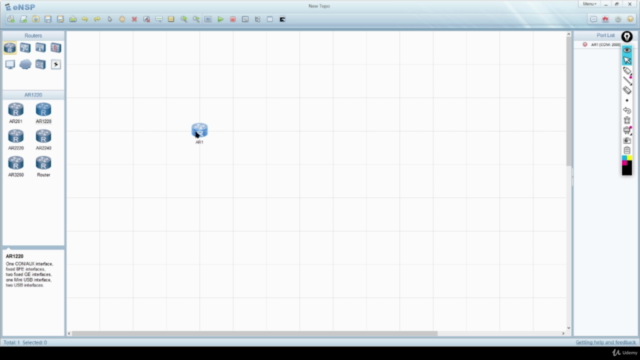Open the yellow palette tool

click(x=171, y=19)
